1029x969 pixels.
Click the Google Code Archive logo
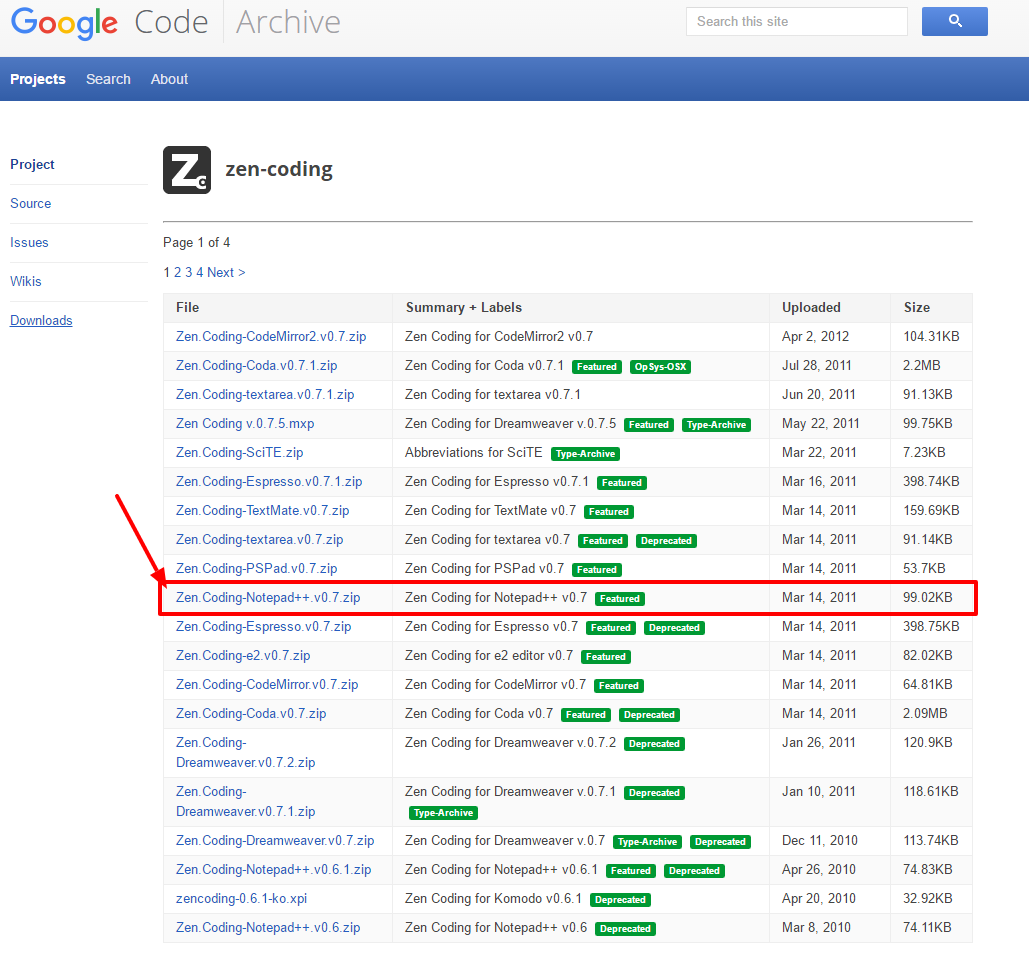coord(176,23)
